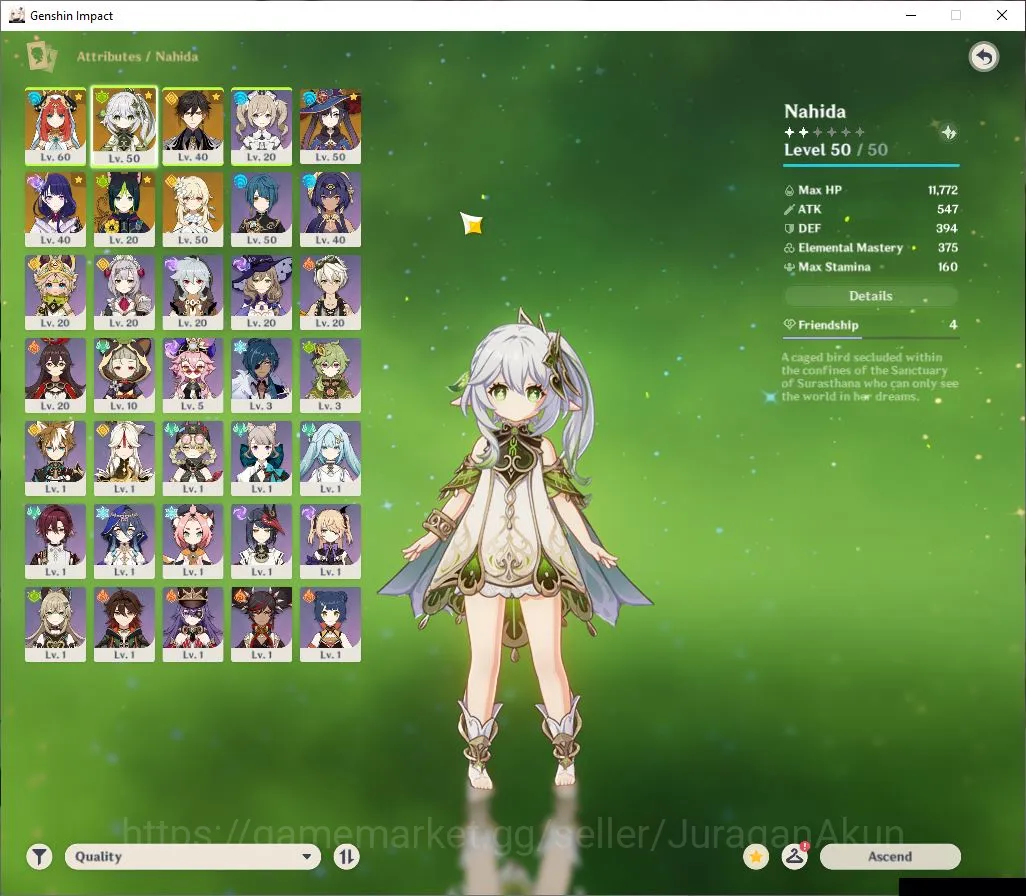Choose Barbara Lv. 20 portrait

261,126
